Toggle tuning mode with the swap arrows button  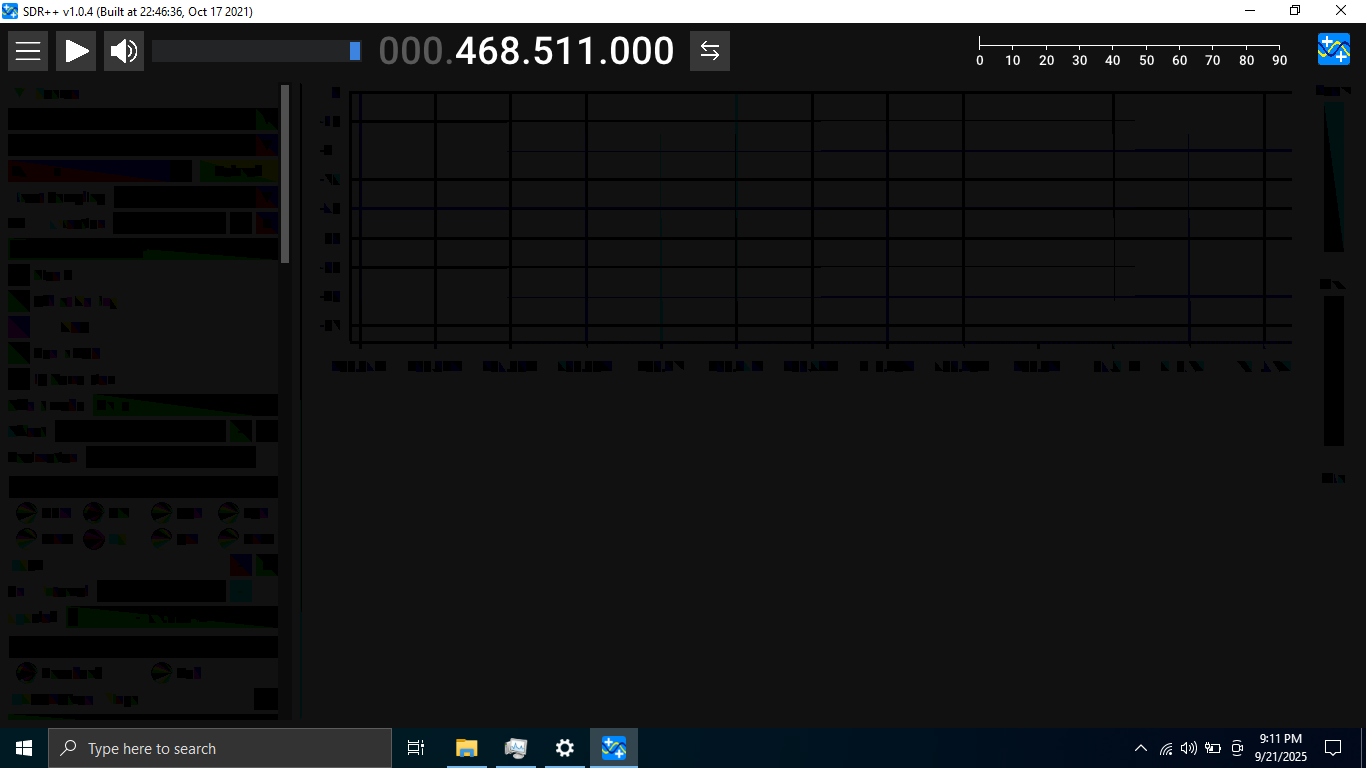(710, 51)
